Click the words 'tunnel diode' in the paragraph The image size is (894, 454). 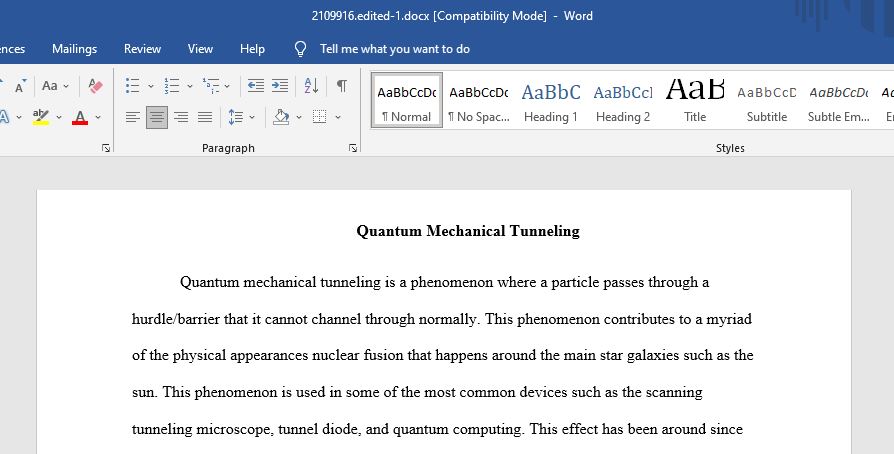pos(319,429)
